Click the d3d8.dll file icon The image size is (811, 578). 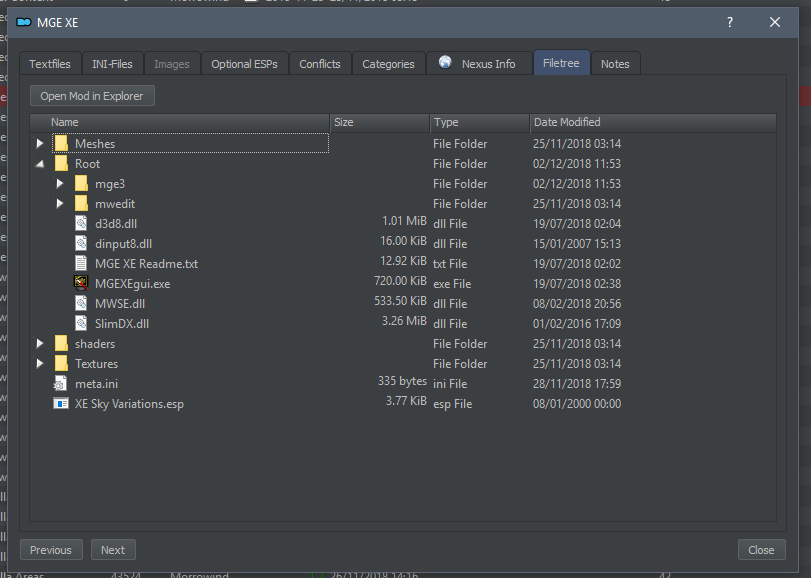[x=81, y=223]
